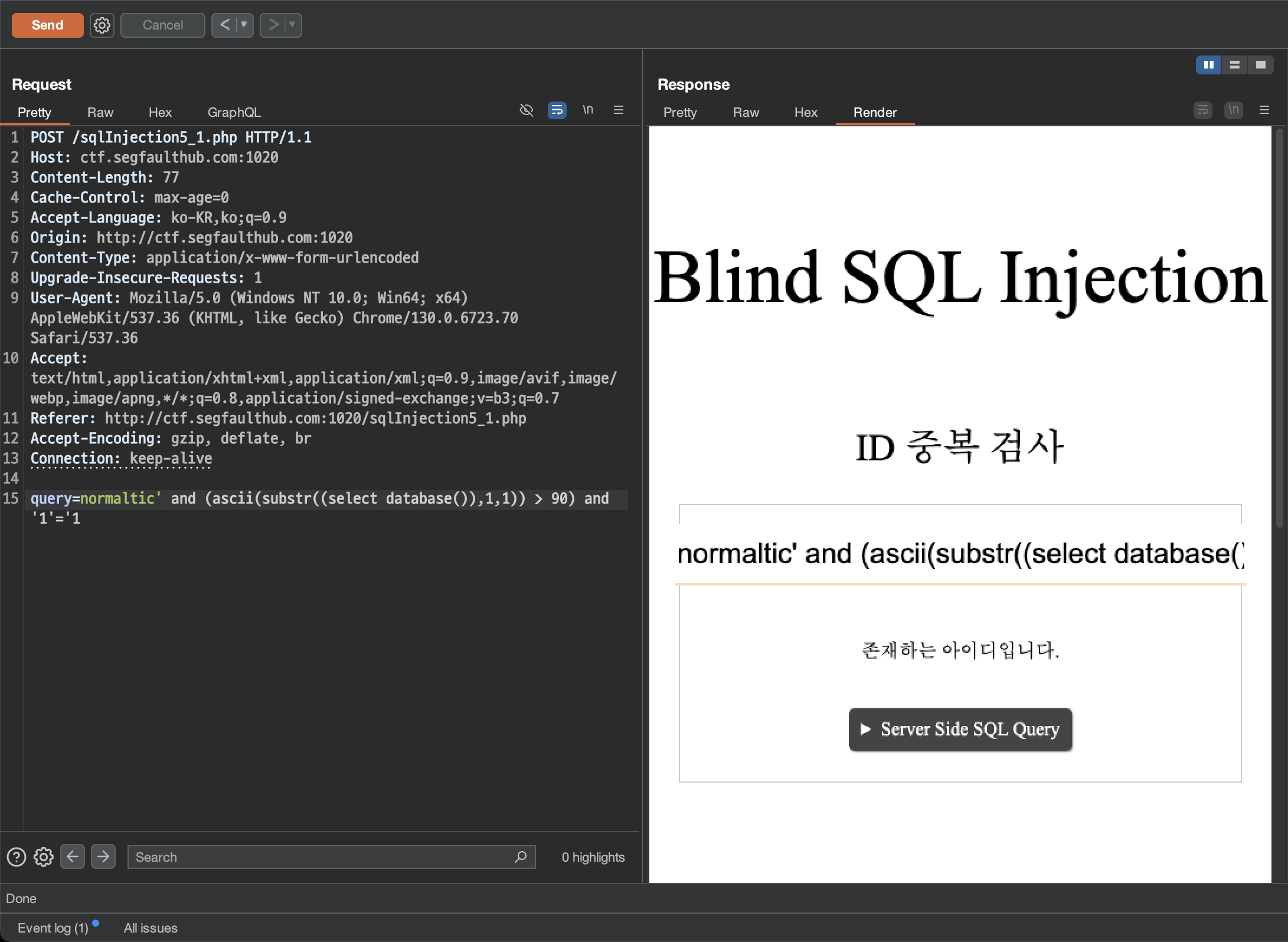This screenshot has height=942, width=1288.
Task: Open Event log link
Action: pos(53,928)
